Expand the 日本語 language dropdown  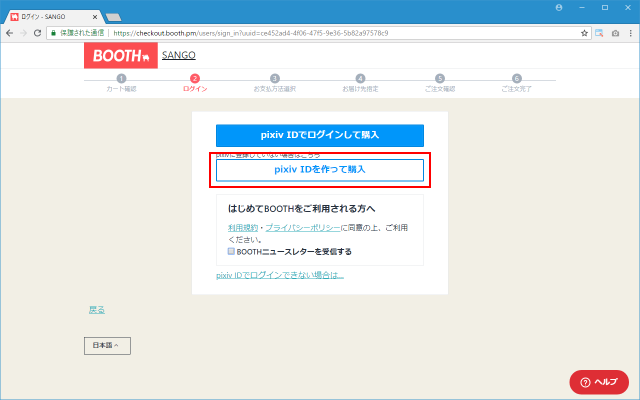coord(107,346)
